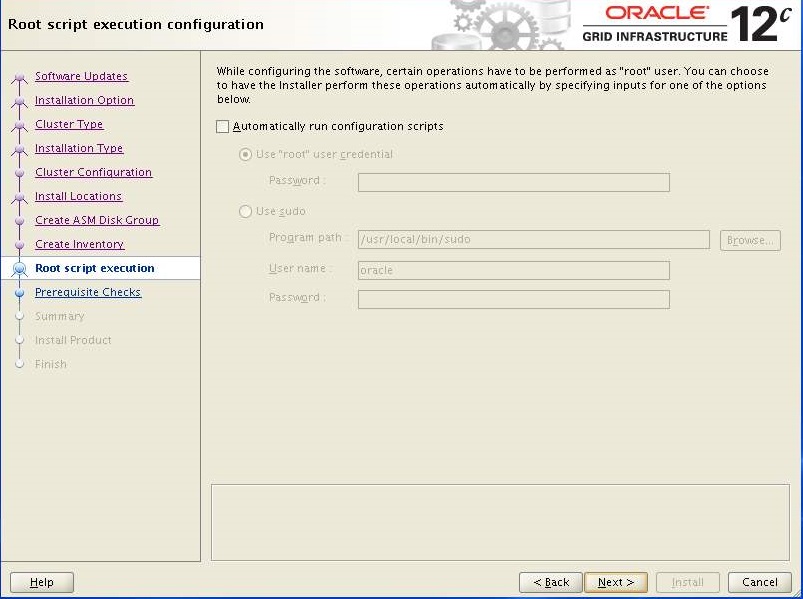Click the Summary step node icon
Image resolution: width=803 pixels, height=599 pixels.
point(19,316)
